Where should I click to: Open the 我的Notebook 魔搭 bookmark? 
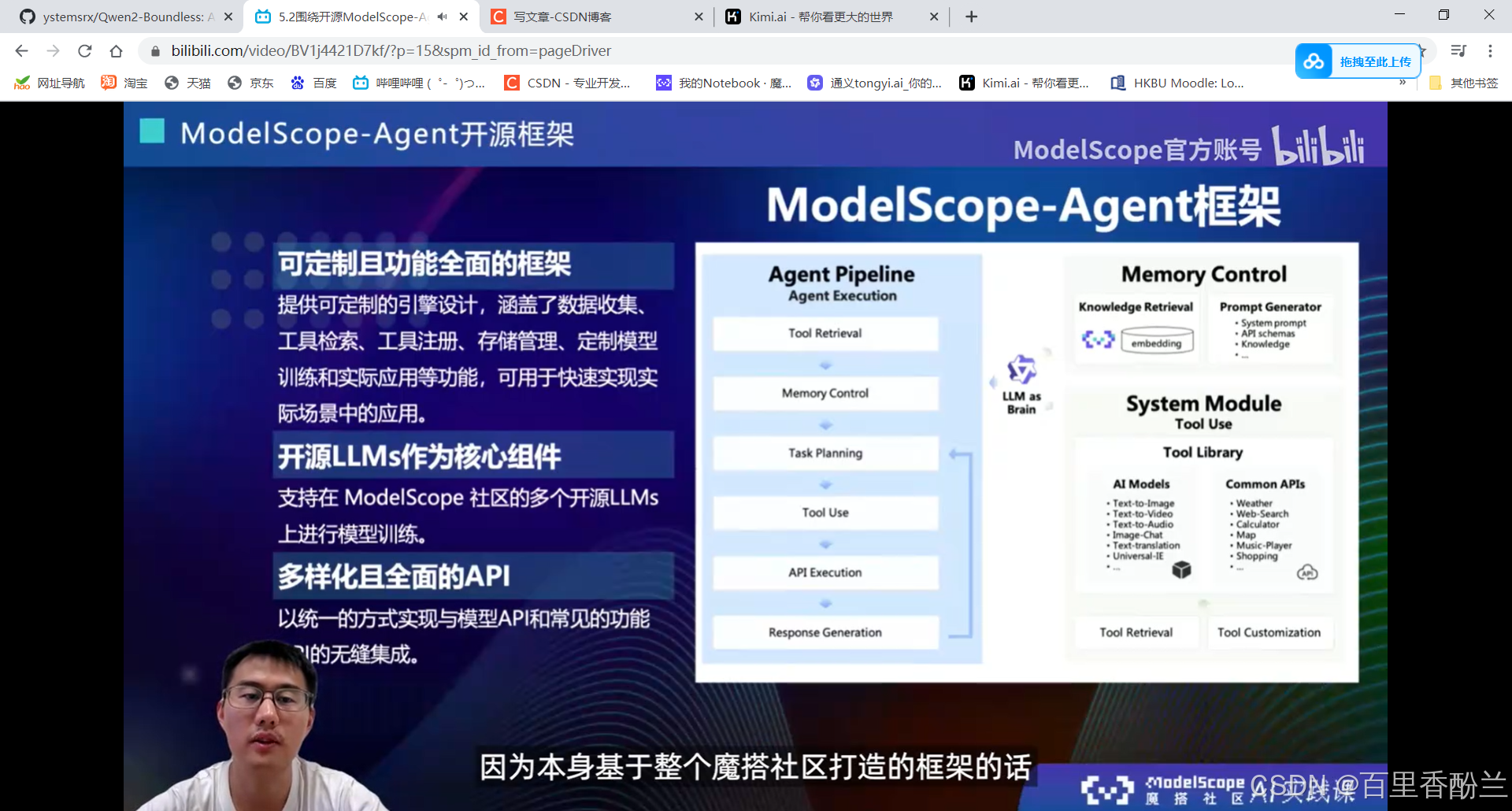coord(724,83)
